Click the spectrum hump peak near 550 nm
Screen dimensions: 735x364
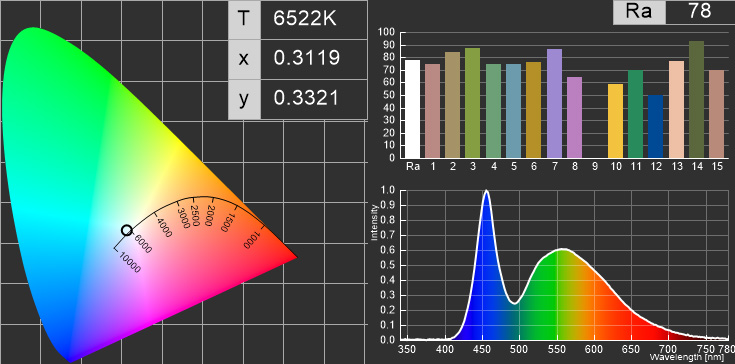562,249
